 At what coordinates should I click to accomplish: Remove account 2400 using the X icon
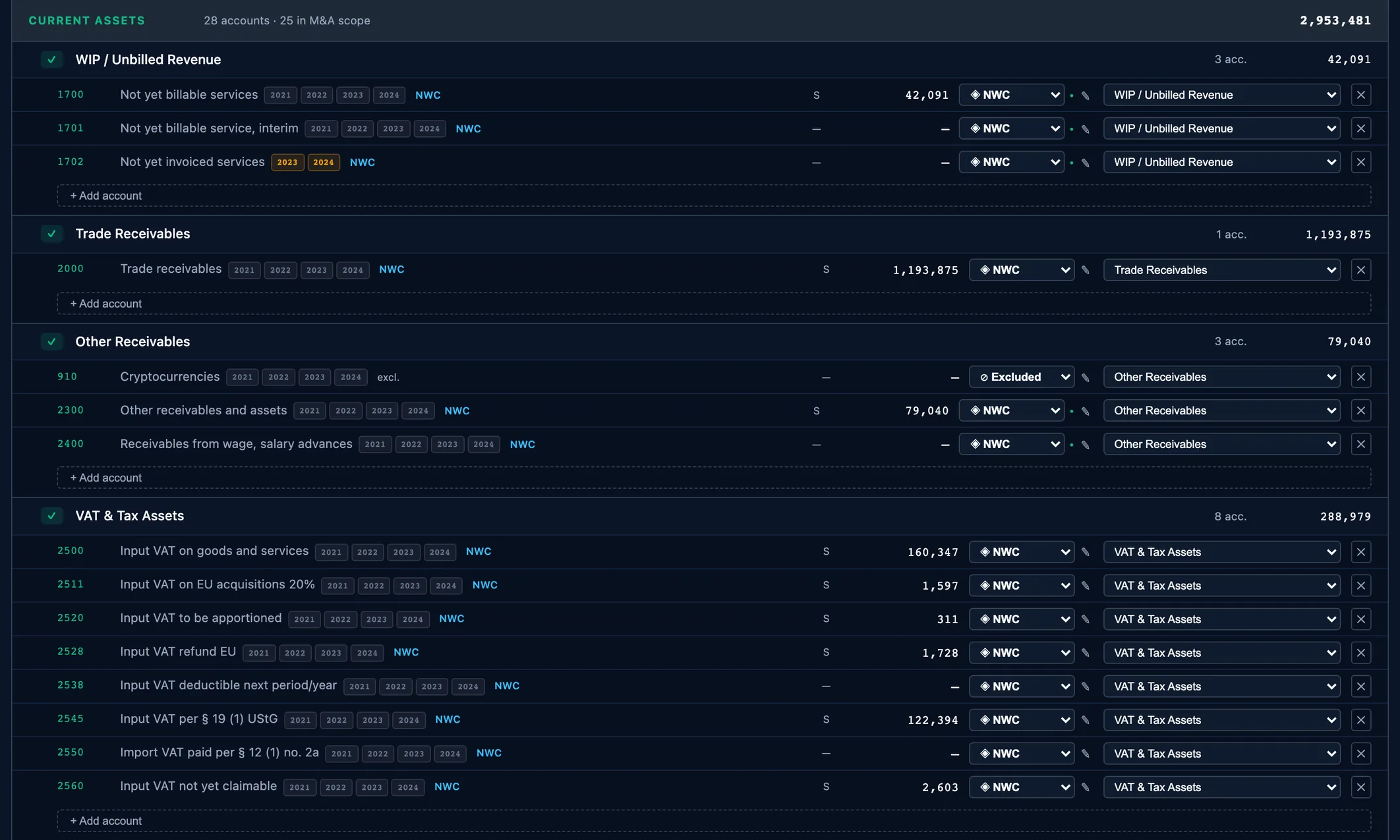pos(1361,444)
